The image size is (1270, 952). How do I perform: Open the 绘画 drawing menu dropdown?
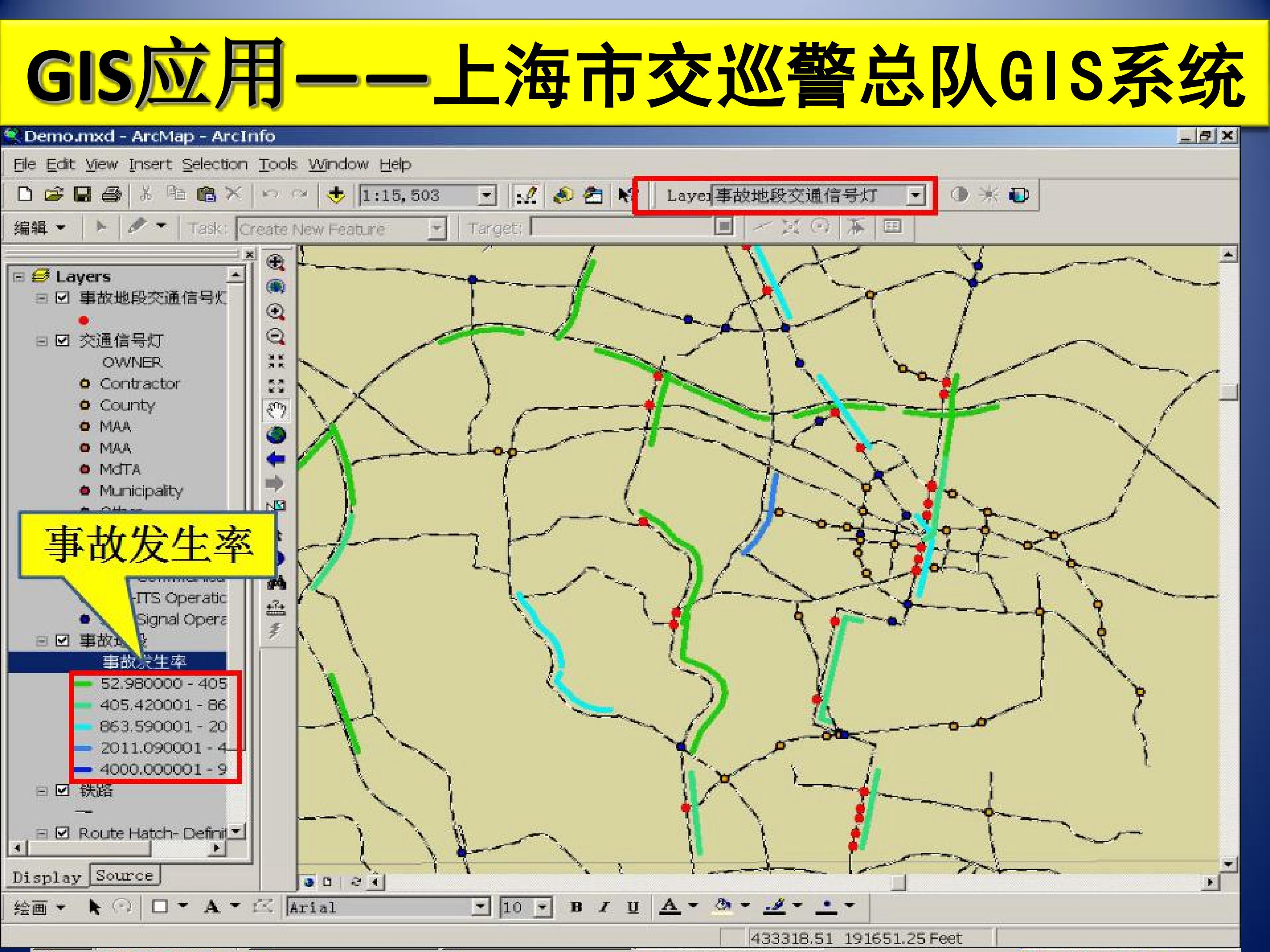(39, 908)
